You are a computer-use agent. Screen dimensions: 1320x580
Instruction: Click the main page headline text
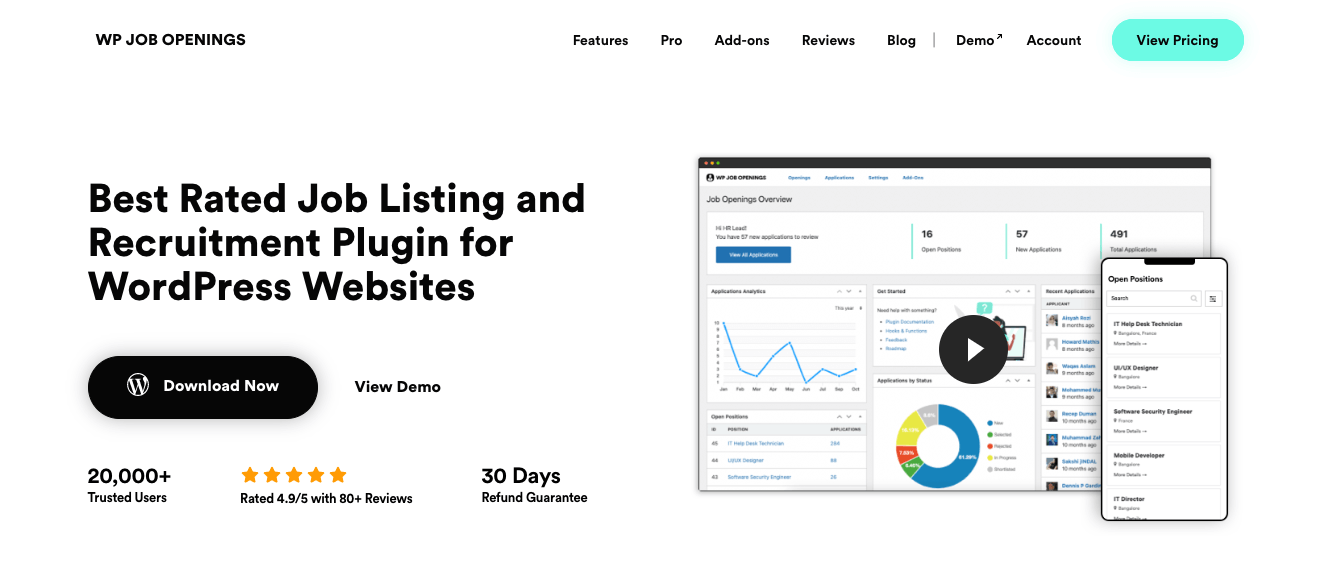point(337,243)
